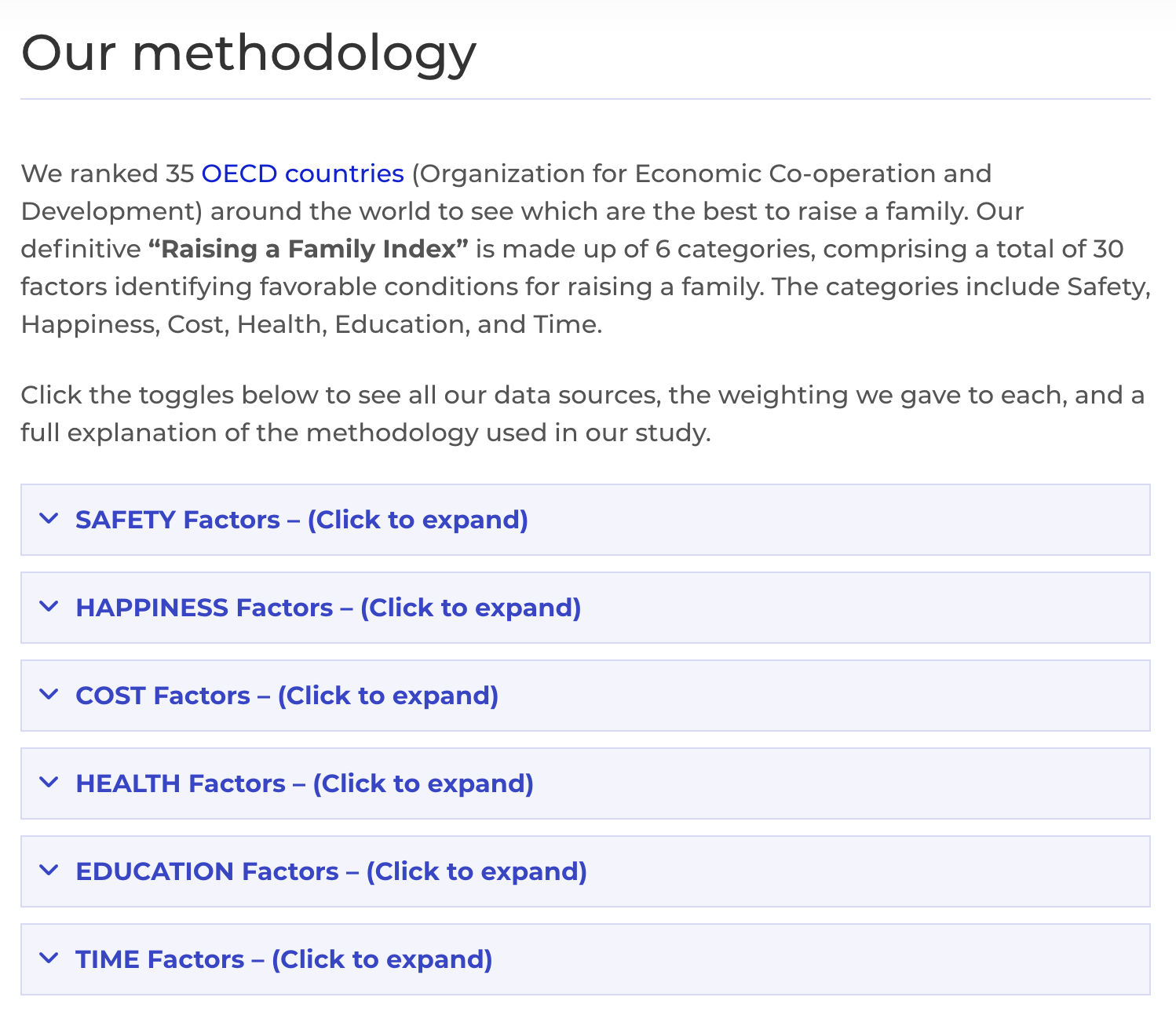Click the Click to expand label on SAFETY Factors

(418, 520)
